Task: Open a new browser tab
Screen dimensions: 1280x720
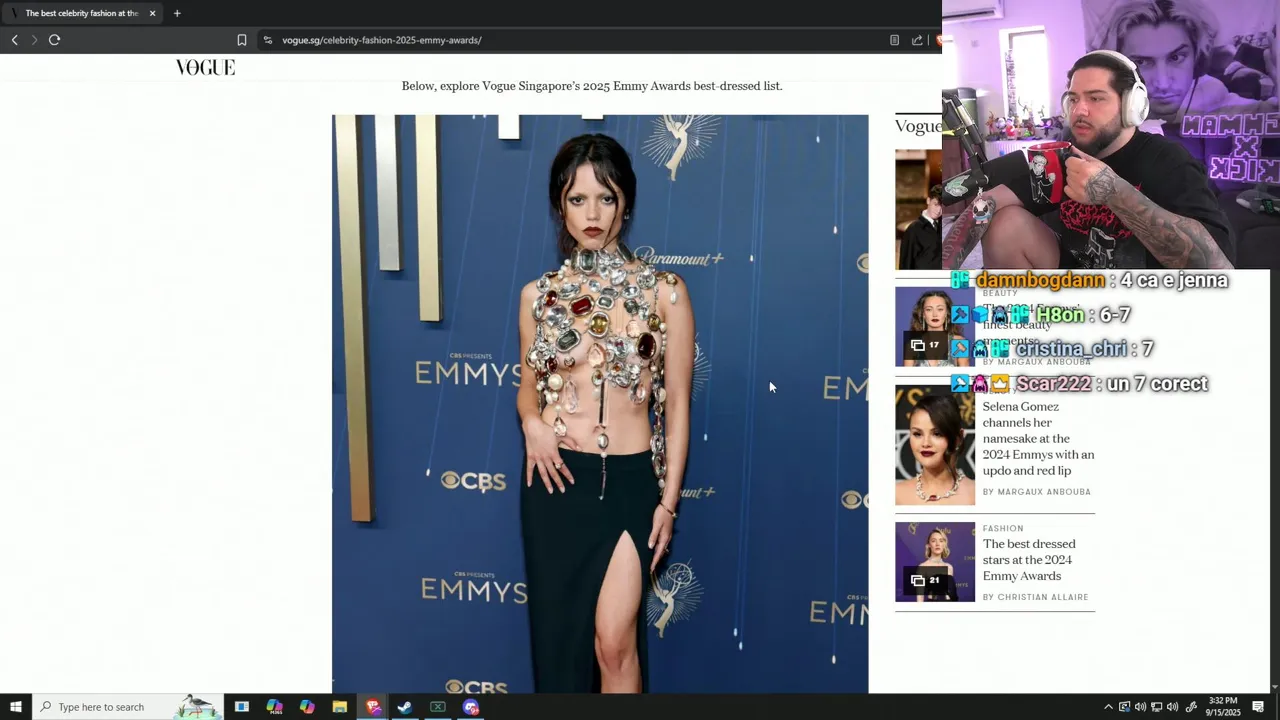Action: click(x=177, y=13)
